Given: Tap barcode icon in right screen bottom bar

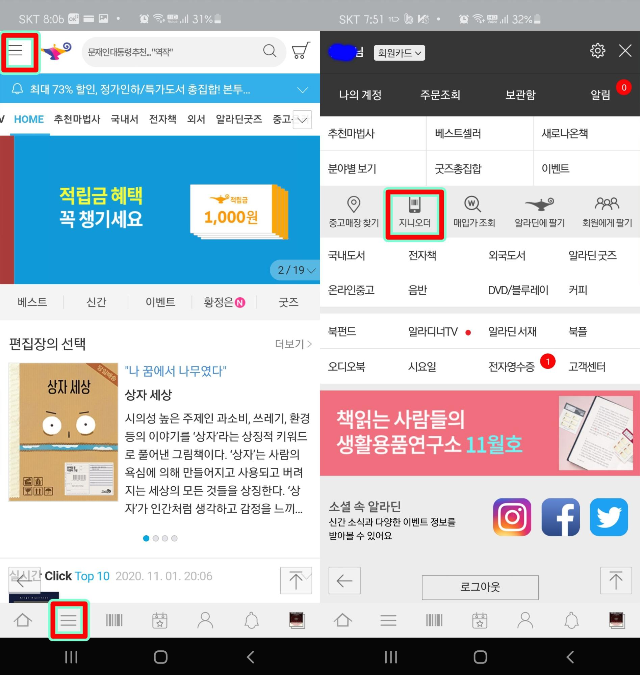Looking at the screenshot, I should pos(434,620).
